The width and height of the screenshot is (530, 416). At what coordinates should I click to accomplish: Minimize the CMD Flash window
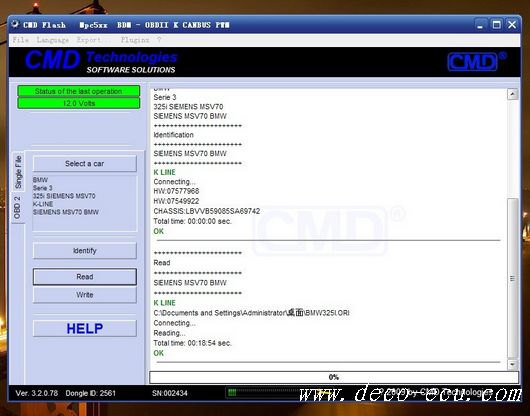coord(480,25)
